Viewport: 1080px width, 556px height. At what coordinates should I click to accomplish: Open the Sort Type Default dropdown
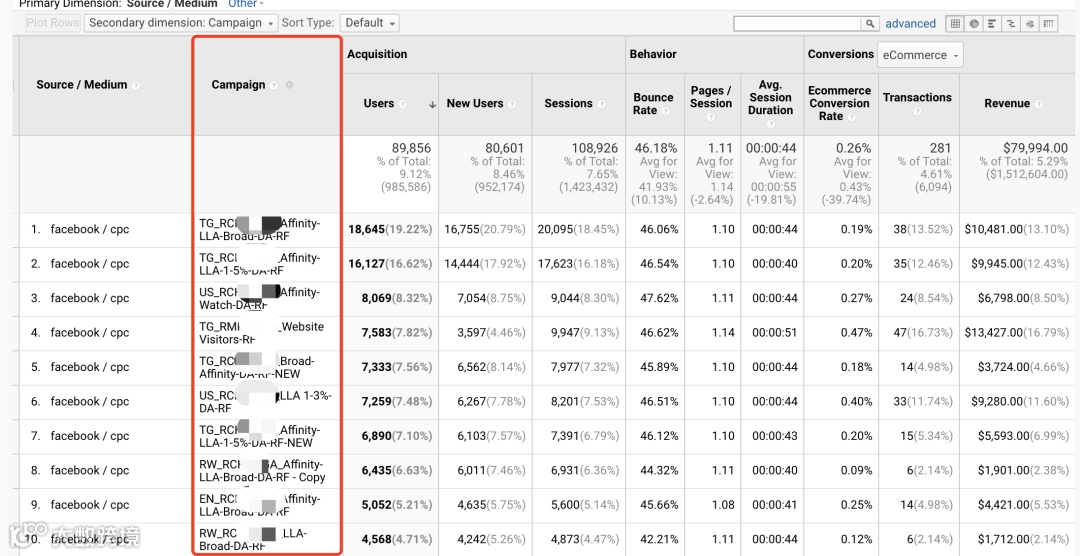click(370, 23)
